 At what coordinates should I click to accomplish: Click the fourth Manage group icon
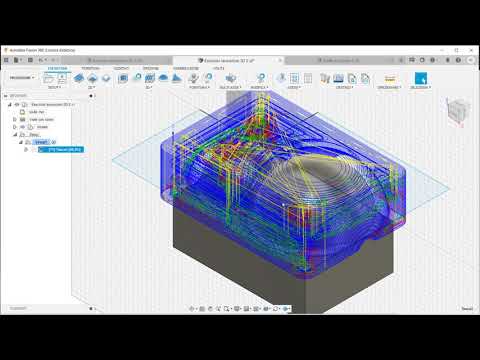(365, 79)
